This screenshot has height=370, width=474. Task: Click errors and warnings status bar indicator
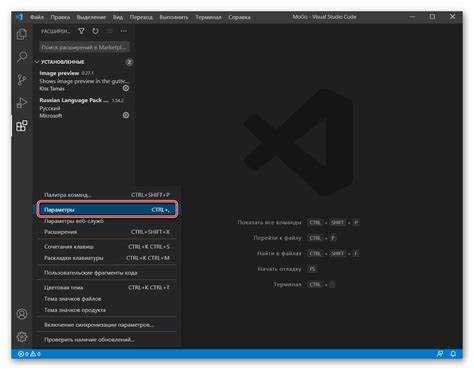point(29,354)
